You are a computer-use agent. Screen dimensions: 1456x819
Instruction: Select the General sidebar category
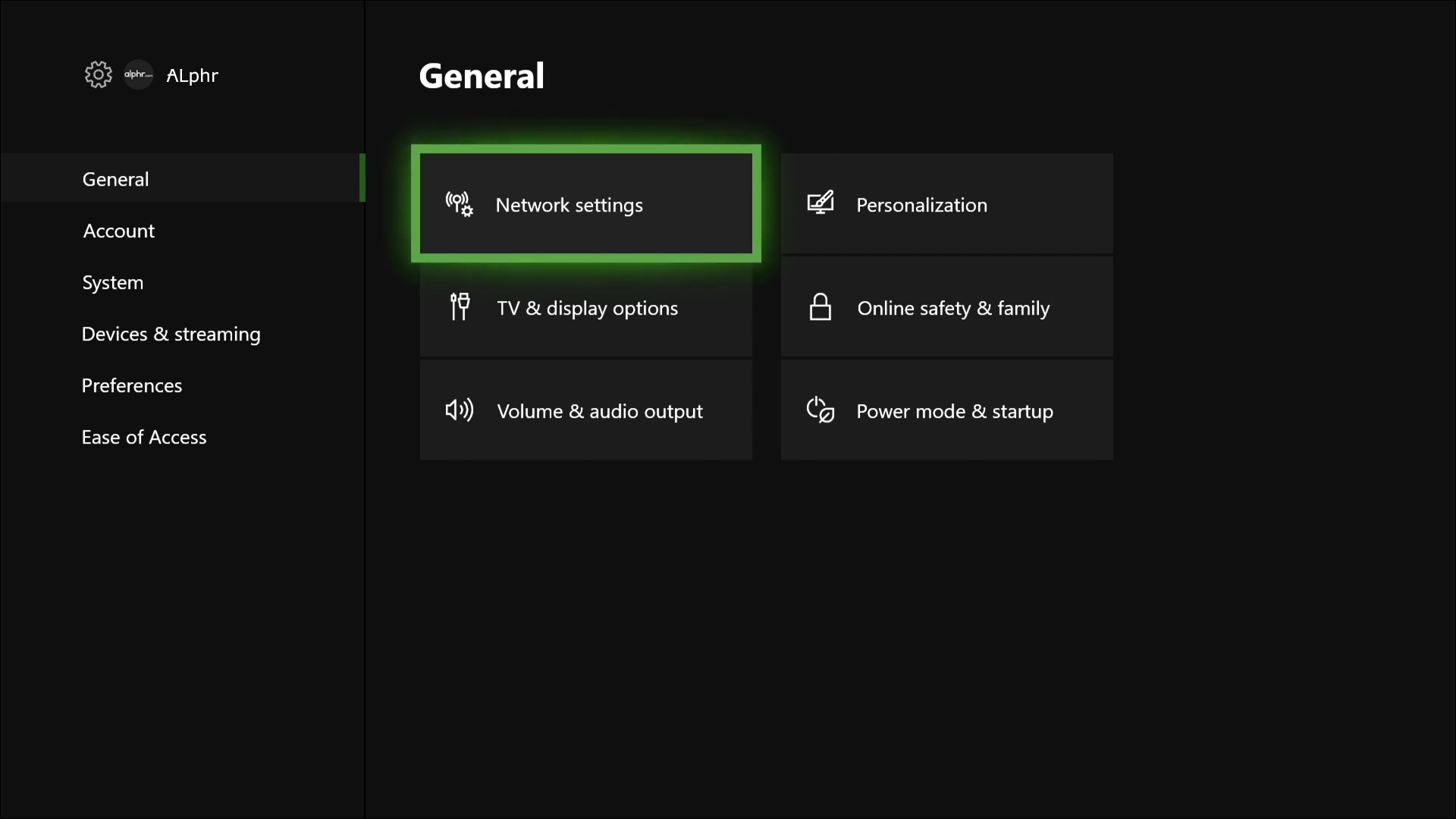115,180
